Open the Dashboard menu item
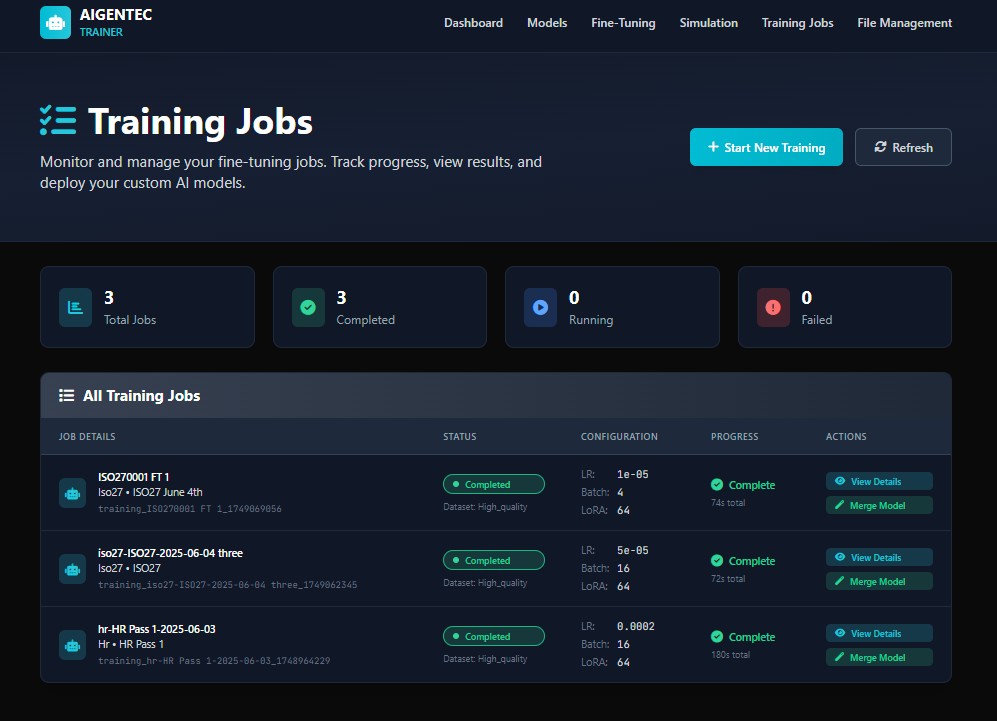The image size is (997, 721). click(x=473, y=22)
